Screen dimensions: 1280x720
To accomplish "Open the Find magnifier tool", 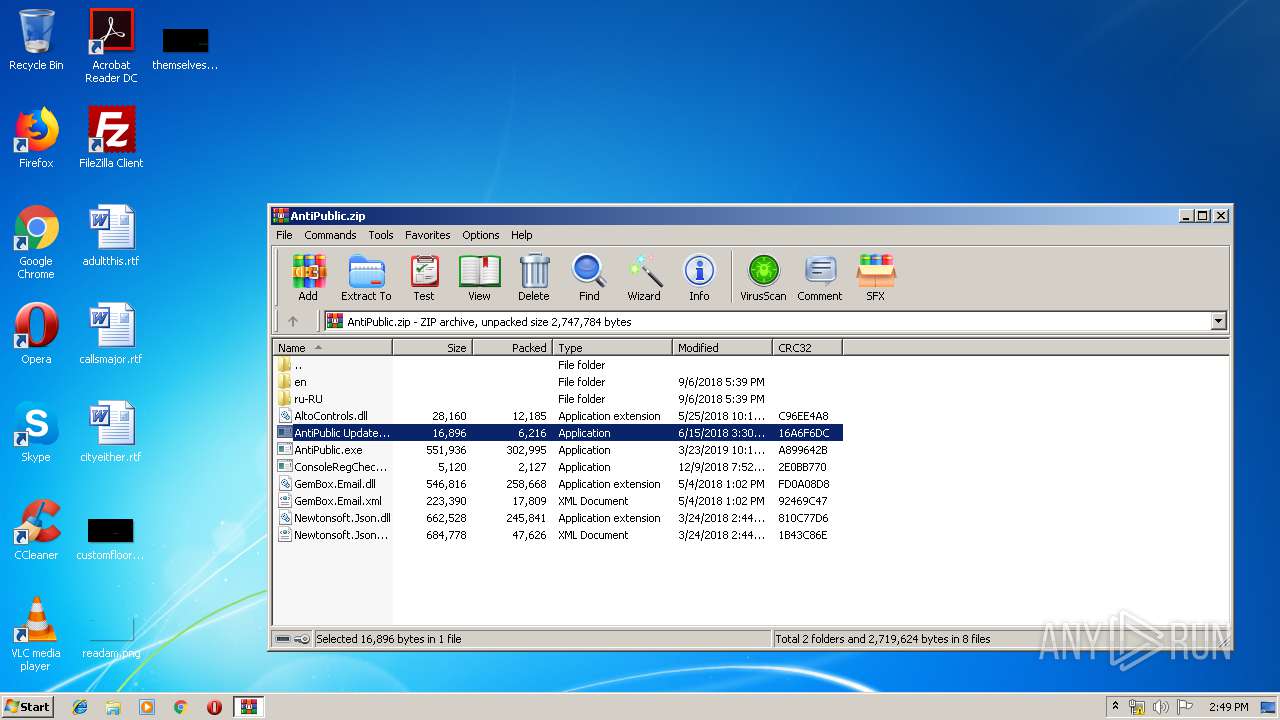I will (x=589, y=277).
